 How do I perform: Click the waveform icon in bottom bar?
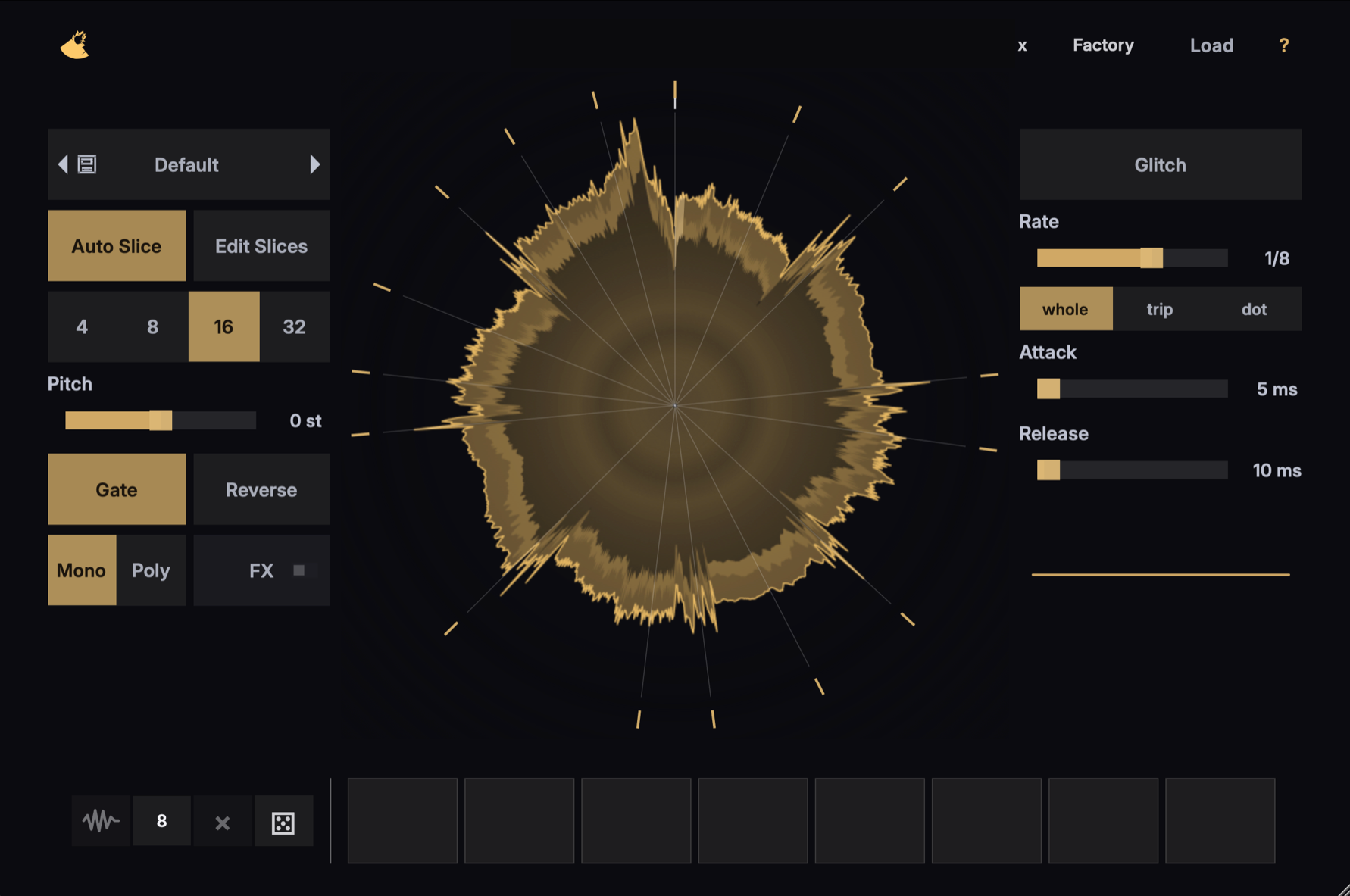(x=101, y=821)
